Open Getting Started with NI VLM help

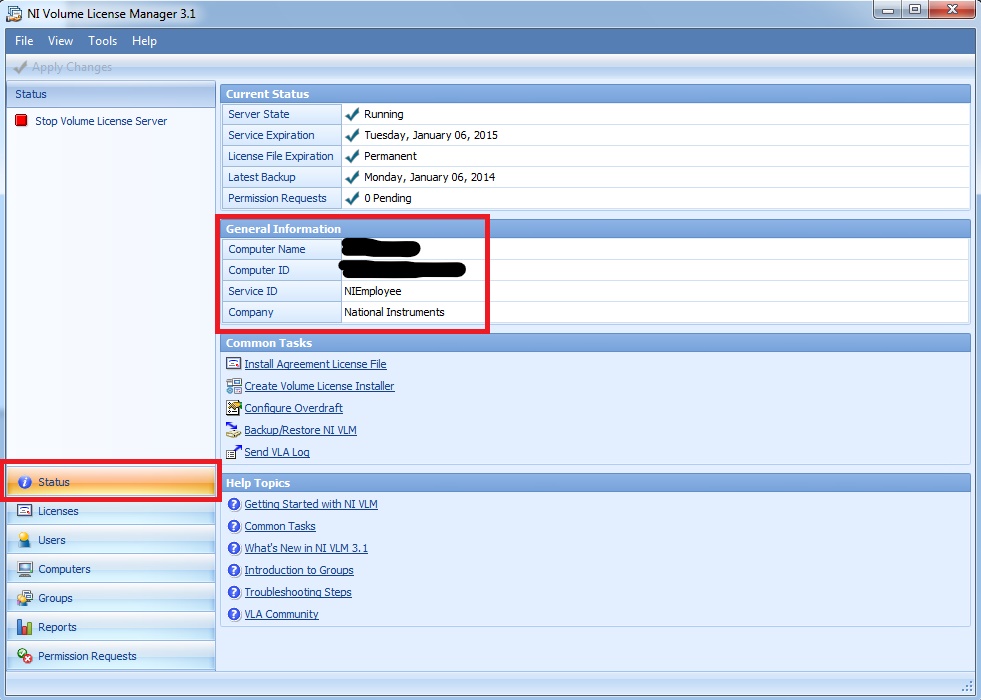tap(311, 504)
